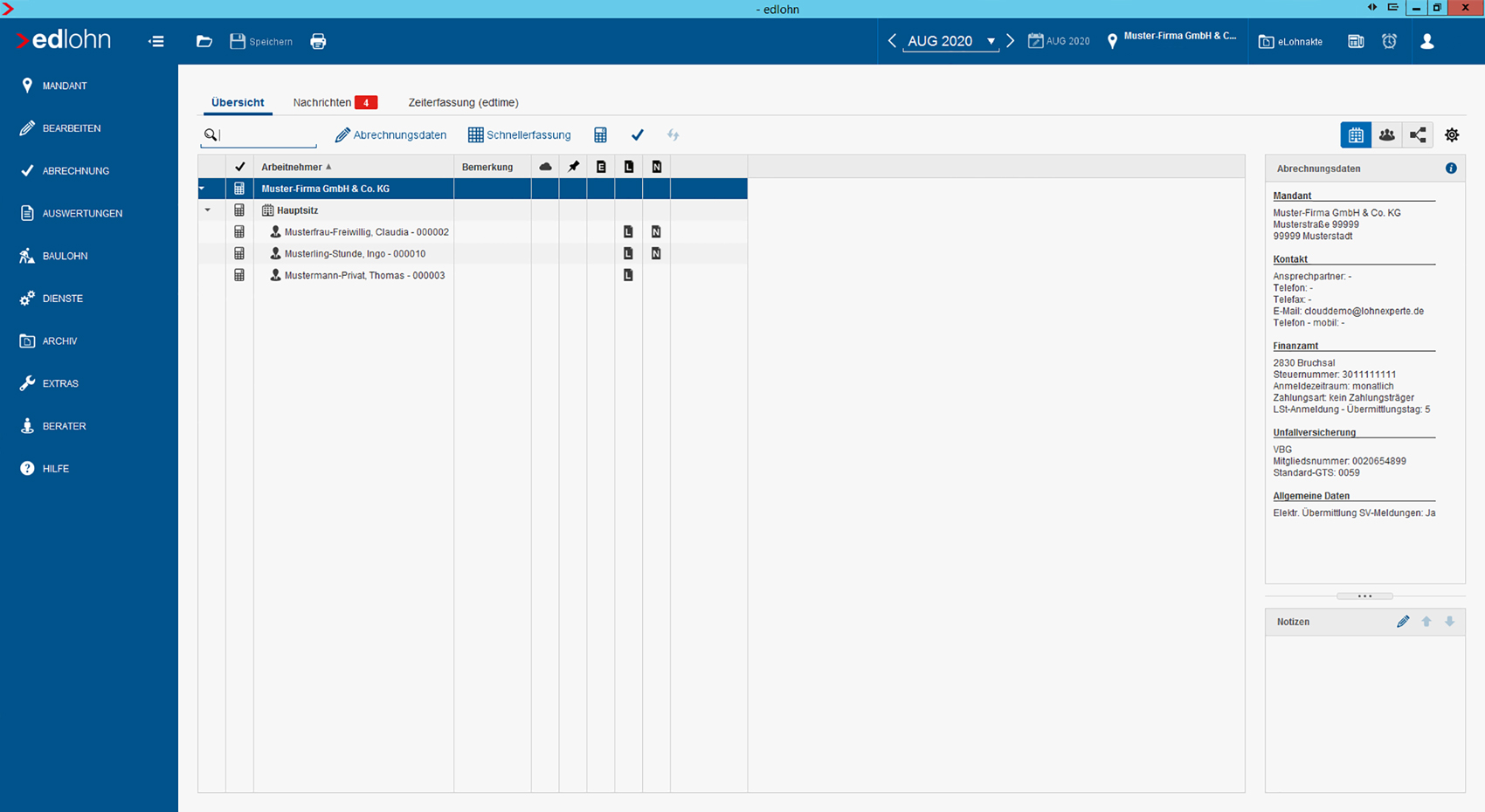The image size is (1485, 812).
Task: Click the splitter dots above Notizen
Action: 1364,596
